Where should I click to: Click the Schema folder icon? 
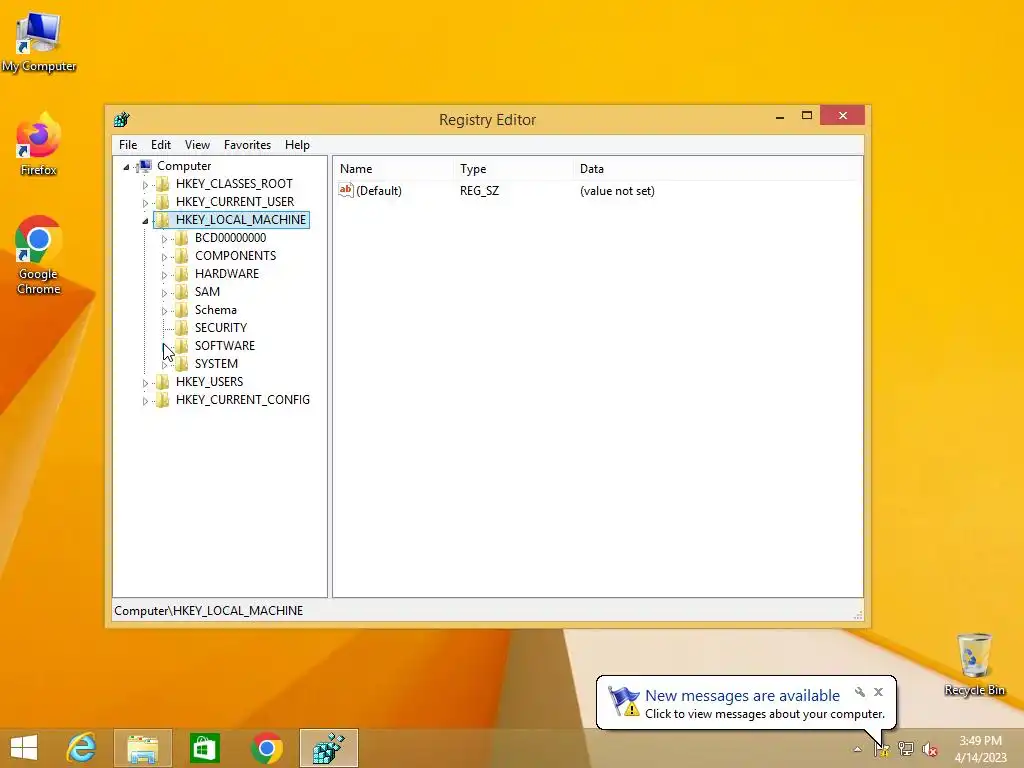(182, 310)
